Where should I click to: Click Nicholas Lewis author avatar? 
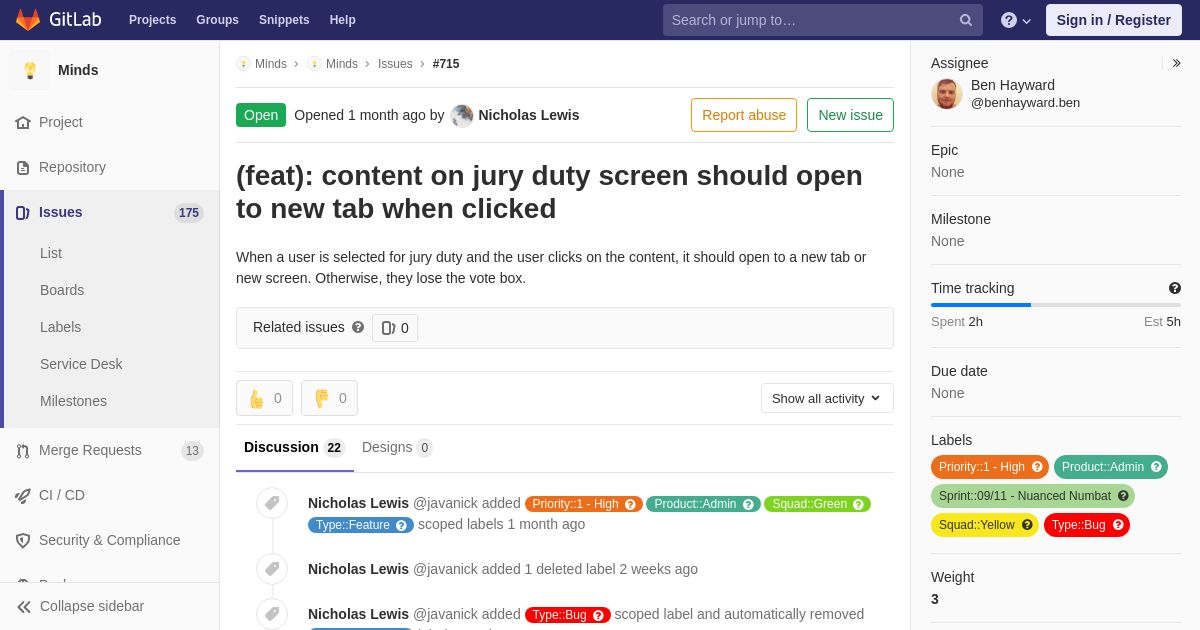pos(462,115)
